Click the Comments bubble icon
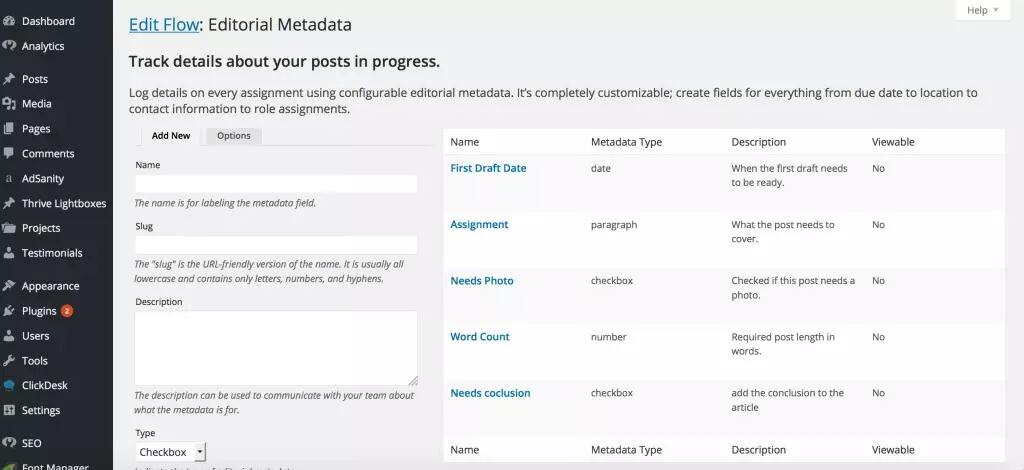Screen dimensions: 1024x470 pyautogui.click(x=9, y=154)
